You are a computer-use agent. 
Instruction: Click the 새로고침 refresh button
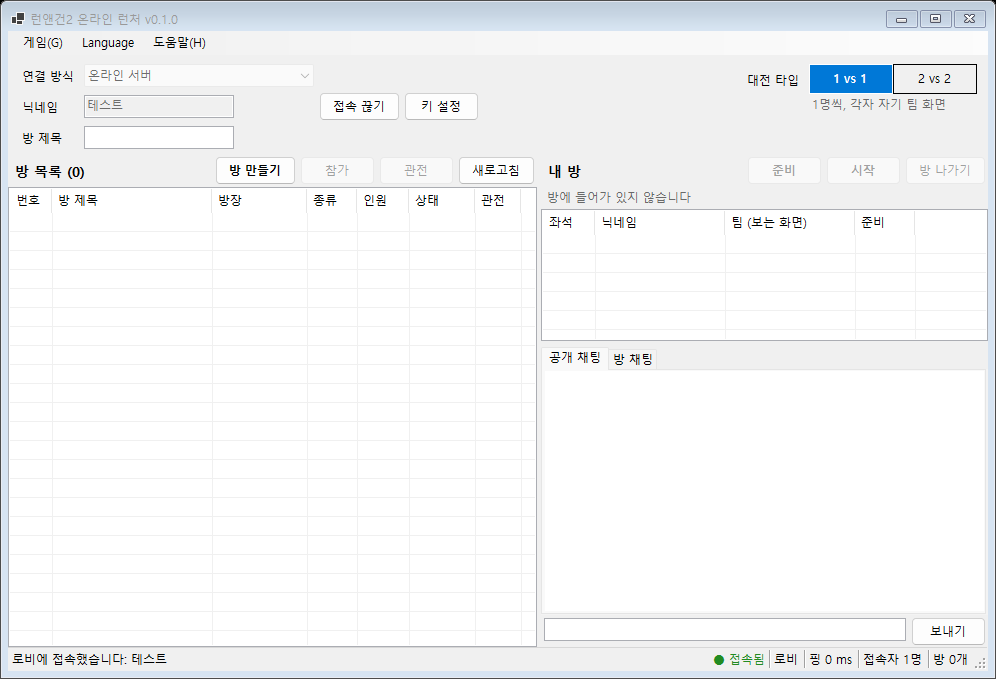pos(496,170)
